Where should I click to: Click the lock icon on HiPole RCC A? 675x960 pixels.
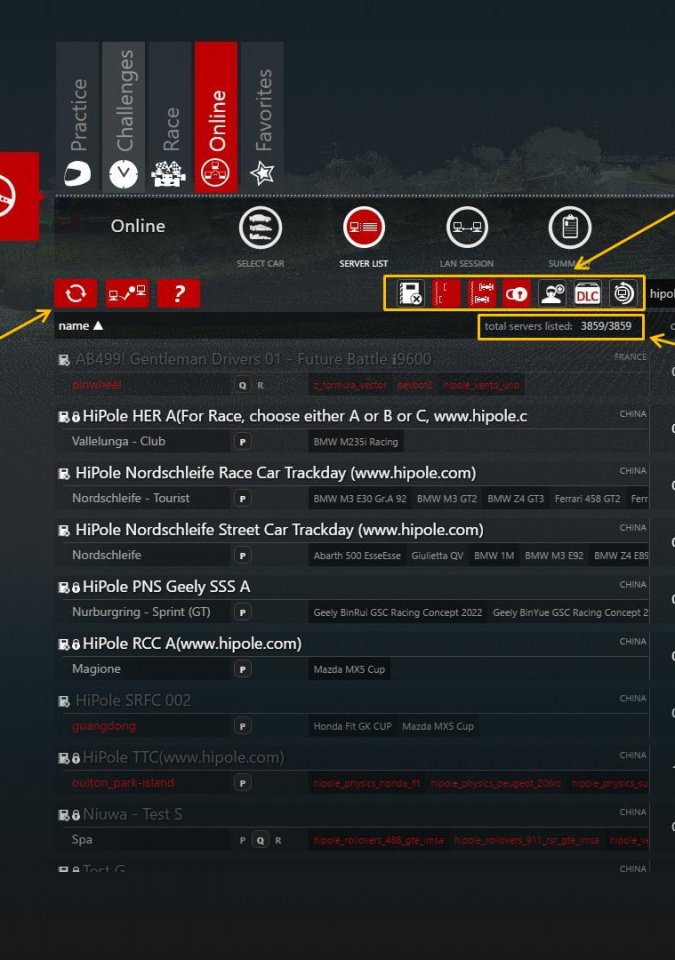[x=76, y=645]
